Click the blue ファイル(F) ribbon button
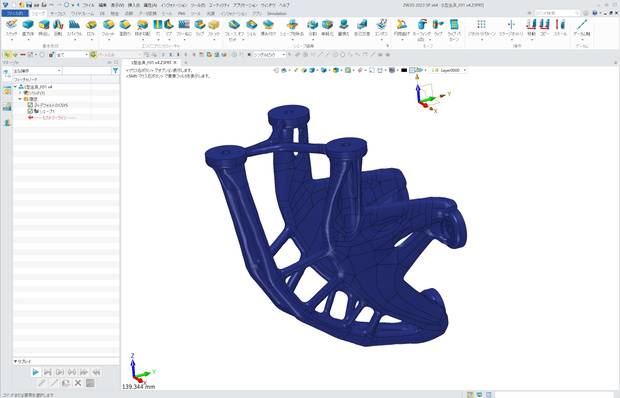This screenshot has width=620, height=398. coord(15,13)
